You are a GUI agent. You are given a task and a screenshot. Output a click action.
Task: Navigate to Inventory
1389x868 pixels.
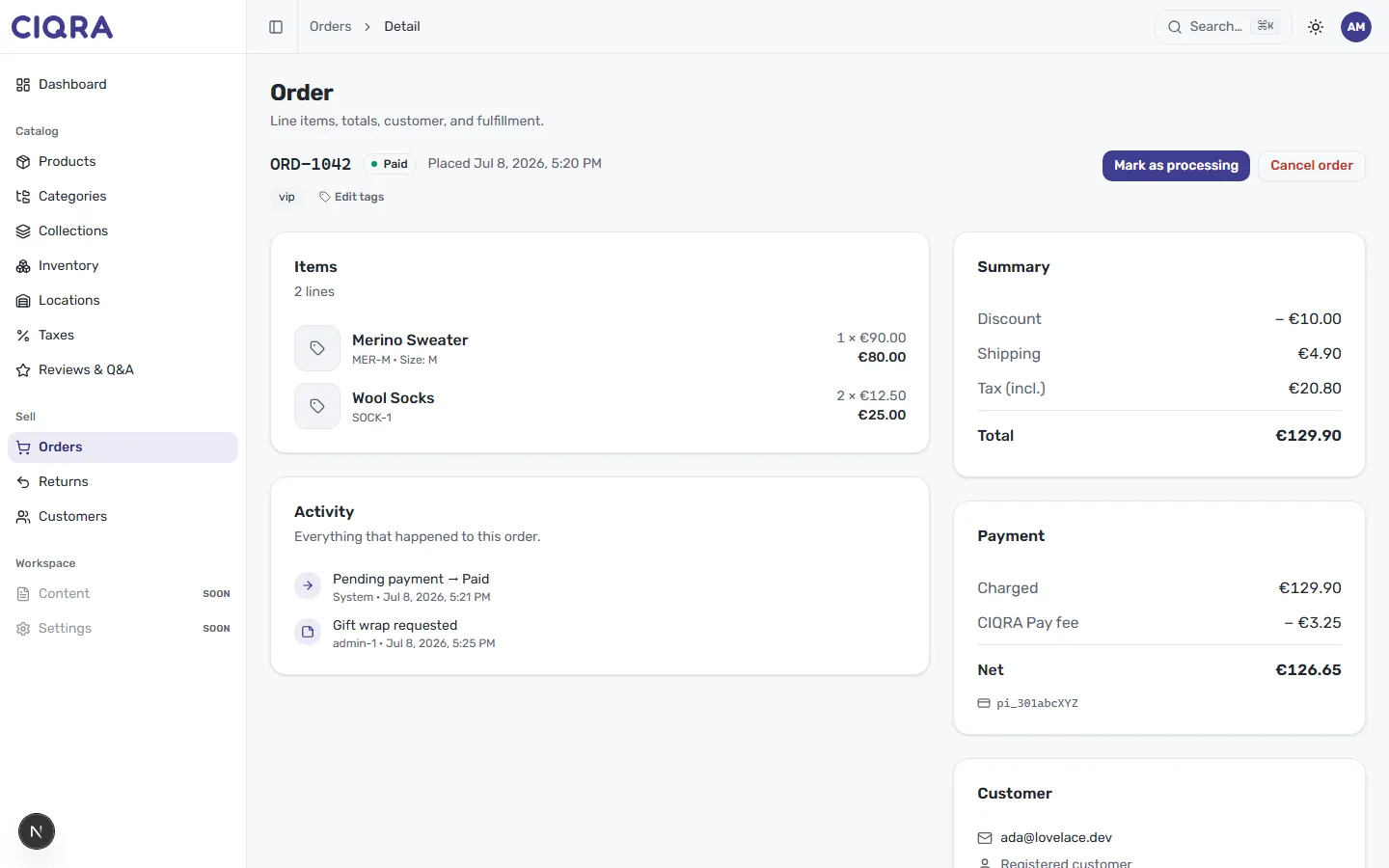pos(123,266)
